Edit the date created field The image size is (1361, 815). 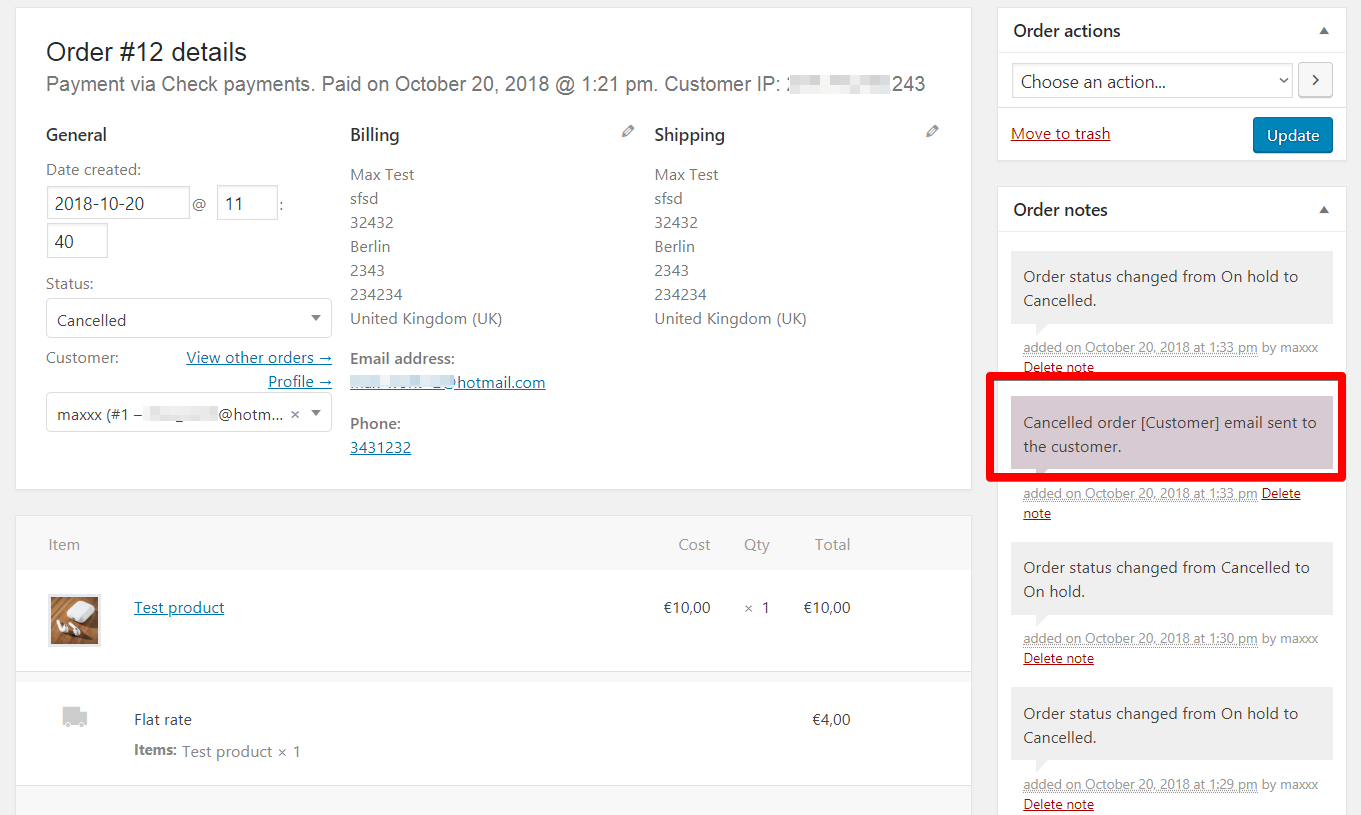pyautogui.click(x=118, y=203)
